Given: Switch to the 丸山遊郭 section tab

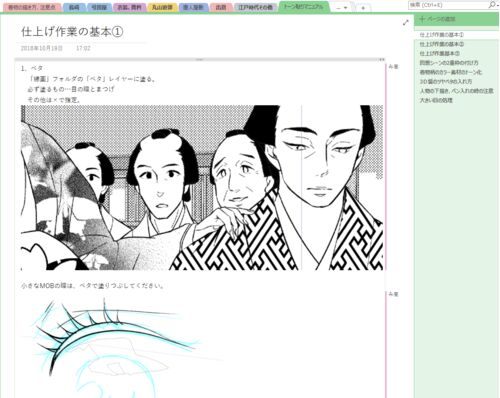Looking at the screenshot, I should point(162,7).
